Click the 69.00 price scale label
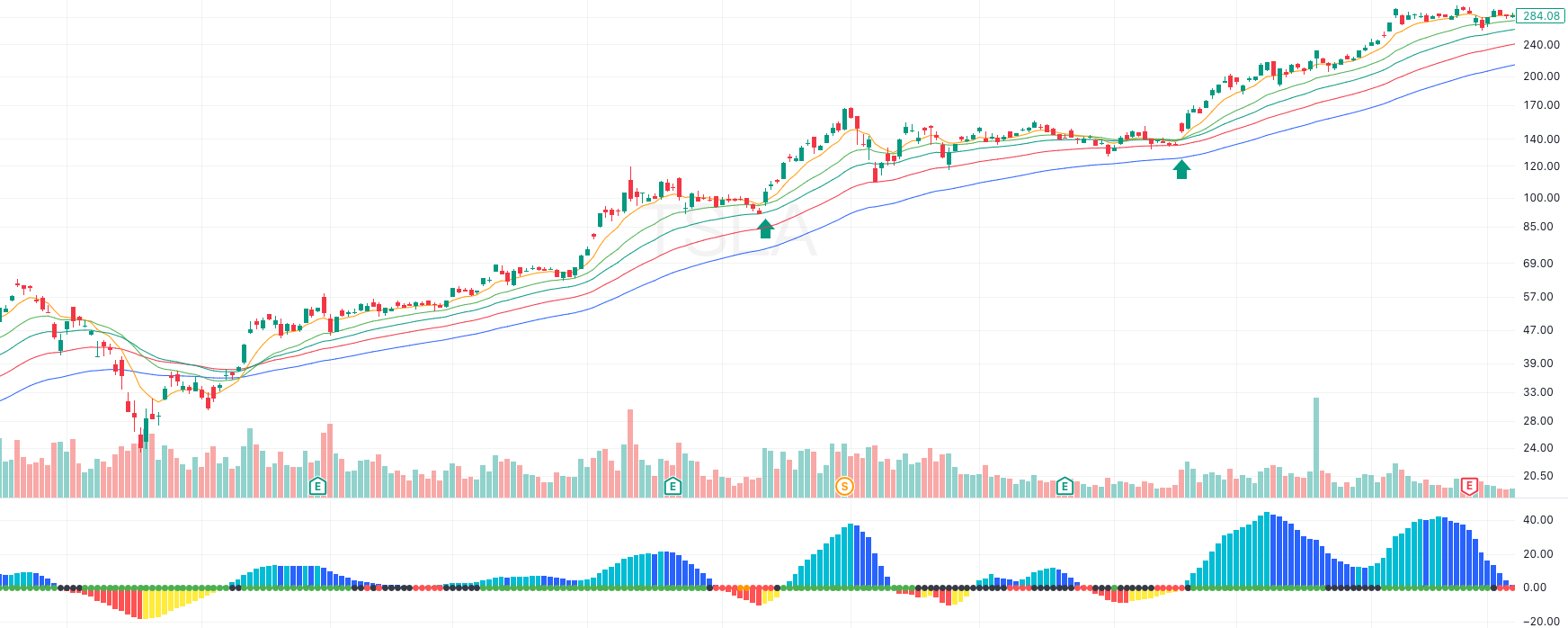The image size is (1568, 628). click(1537, 264)
